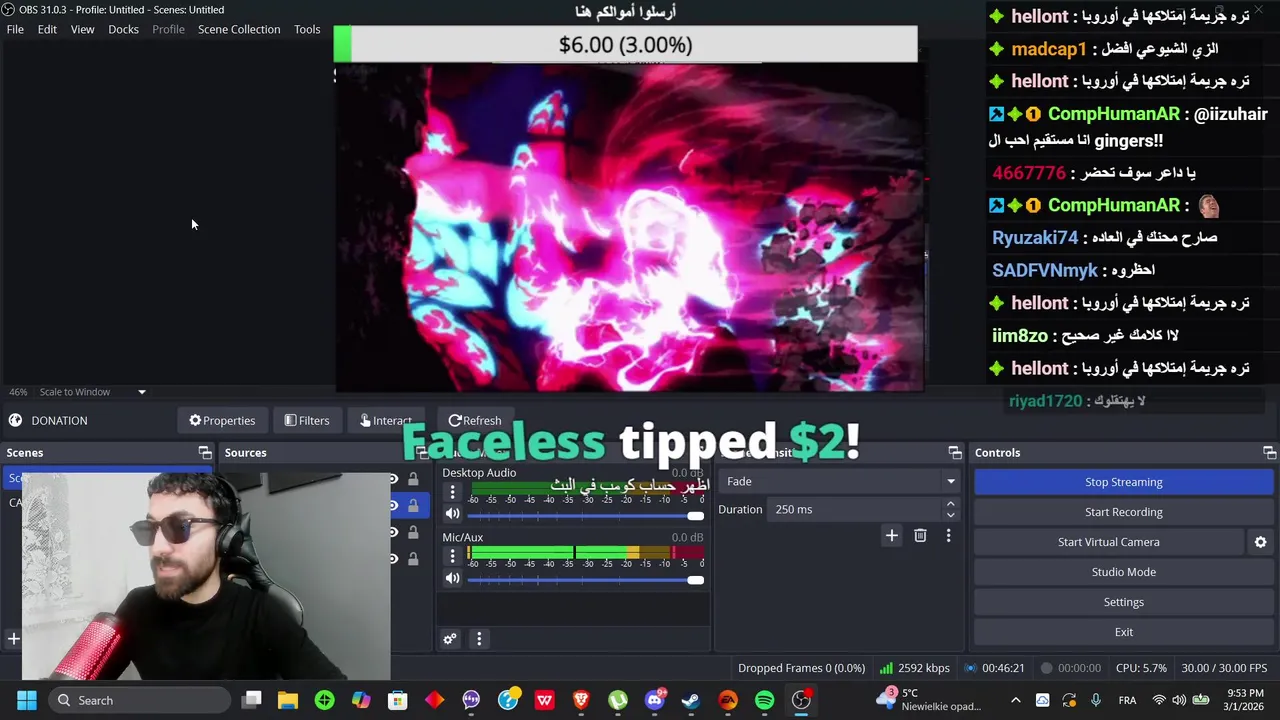Adjust the Desktop Audio volume slider

585,516
